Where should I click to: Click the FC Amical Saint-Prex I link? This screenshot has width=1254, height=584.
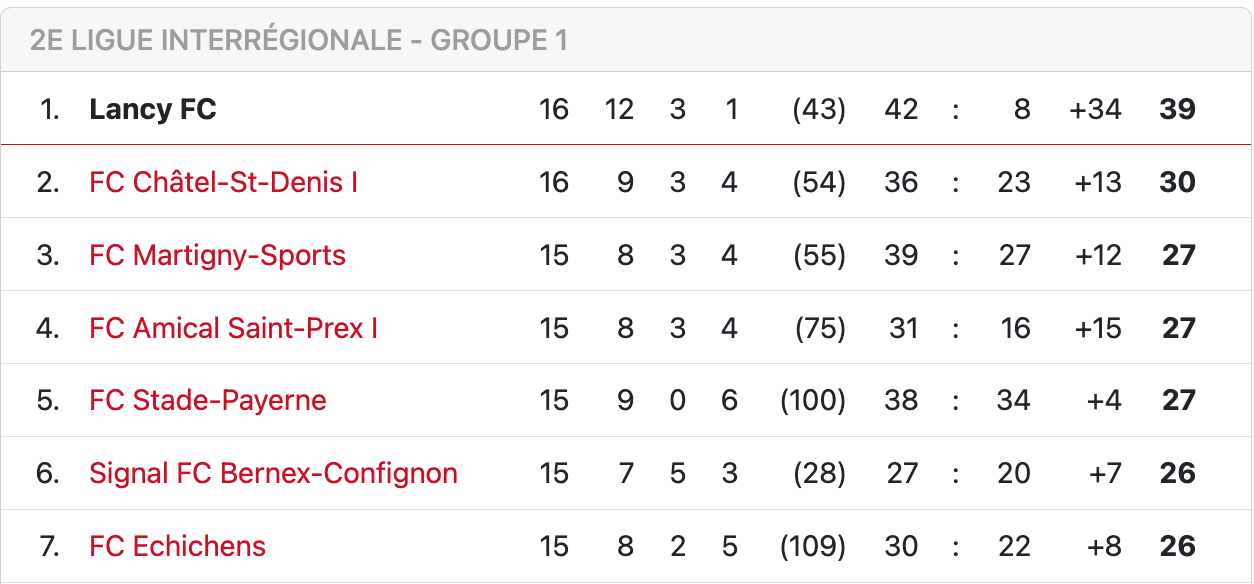point(233,328)
